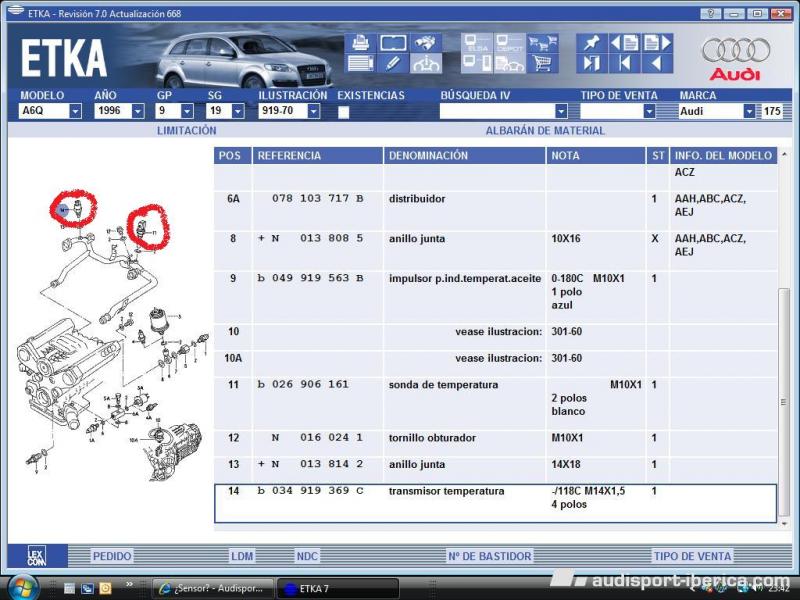Click the INFO. DEL MODELO header
The width and height of the screenshot is (800, 600).
tap(723, 156)
